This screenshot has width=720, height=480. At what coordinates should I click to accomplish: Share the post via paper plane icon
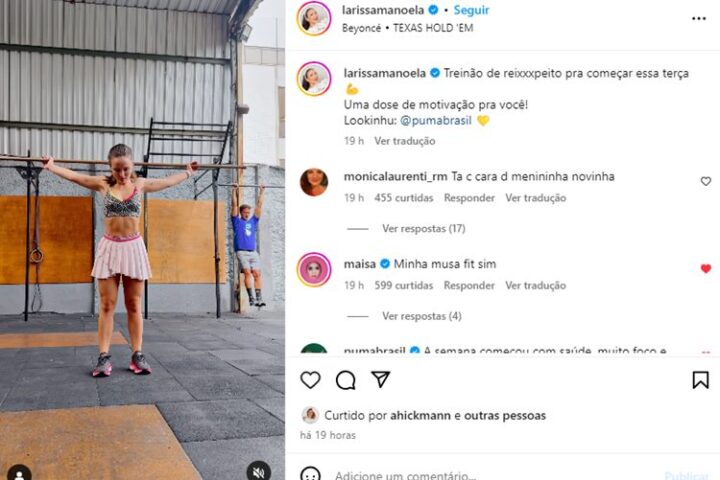[x=381, y=379]
